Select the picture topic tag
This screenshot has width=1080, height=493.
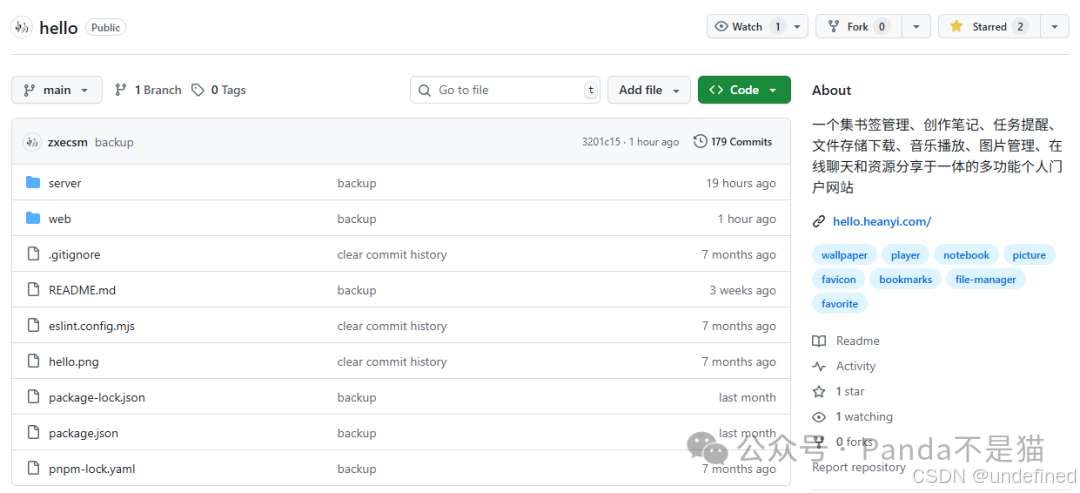tap(1029, 255)
